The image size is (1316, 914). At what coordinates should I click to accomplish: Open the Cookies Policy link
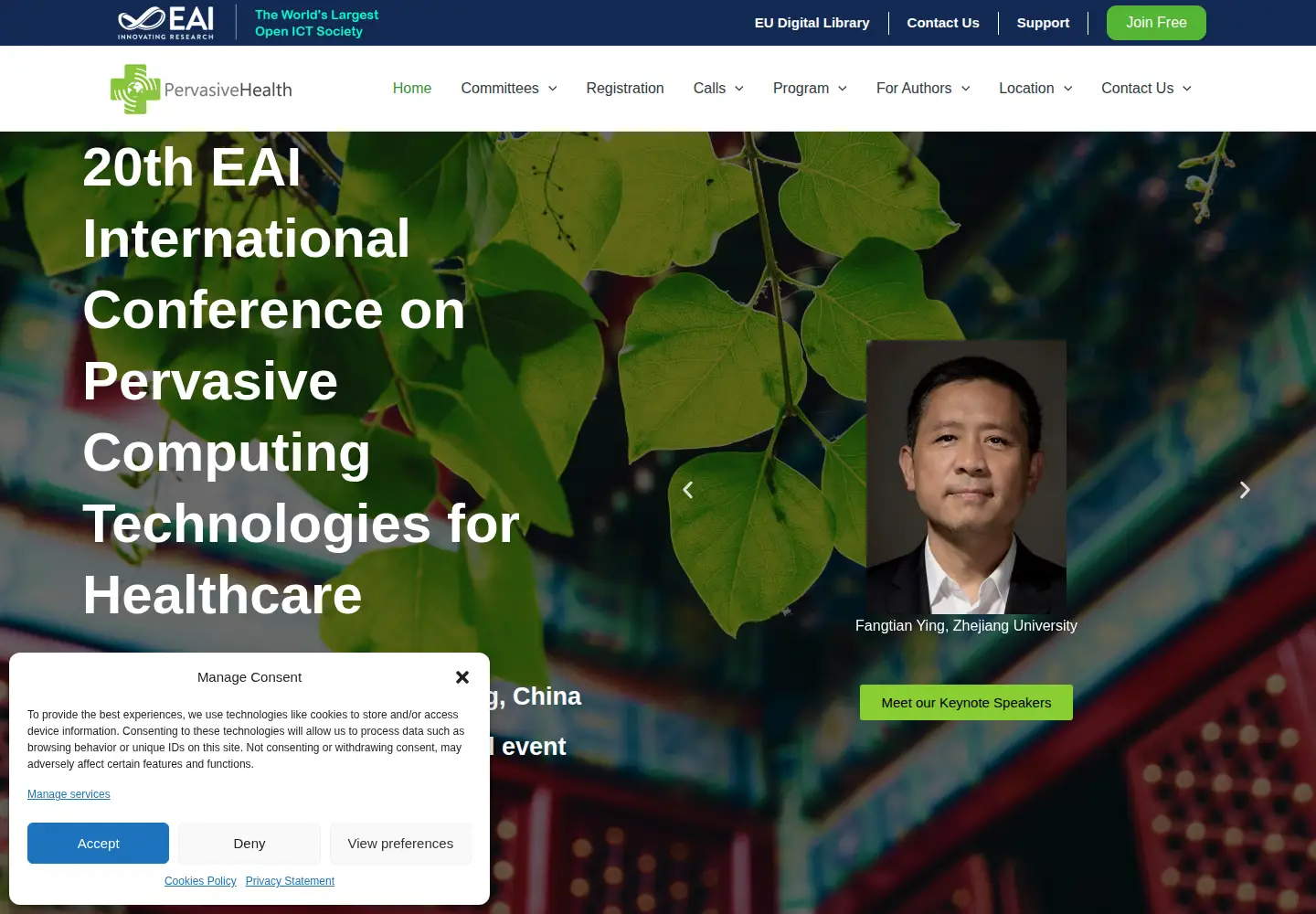(x=200, y=881)
